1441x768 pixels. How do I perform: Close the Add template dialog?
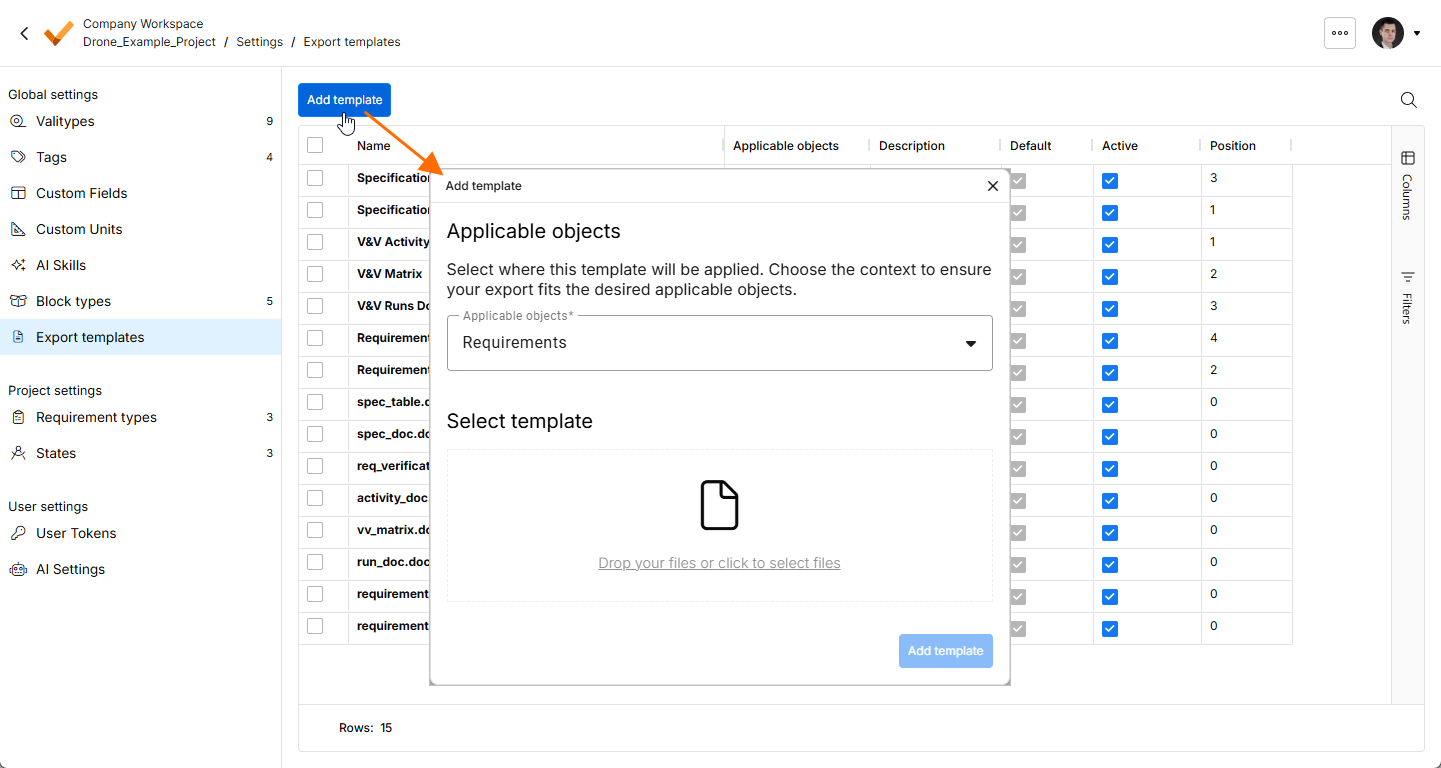tap(993, 186)
